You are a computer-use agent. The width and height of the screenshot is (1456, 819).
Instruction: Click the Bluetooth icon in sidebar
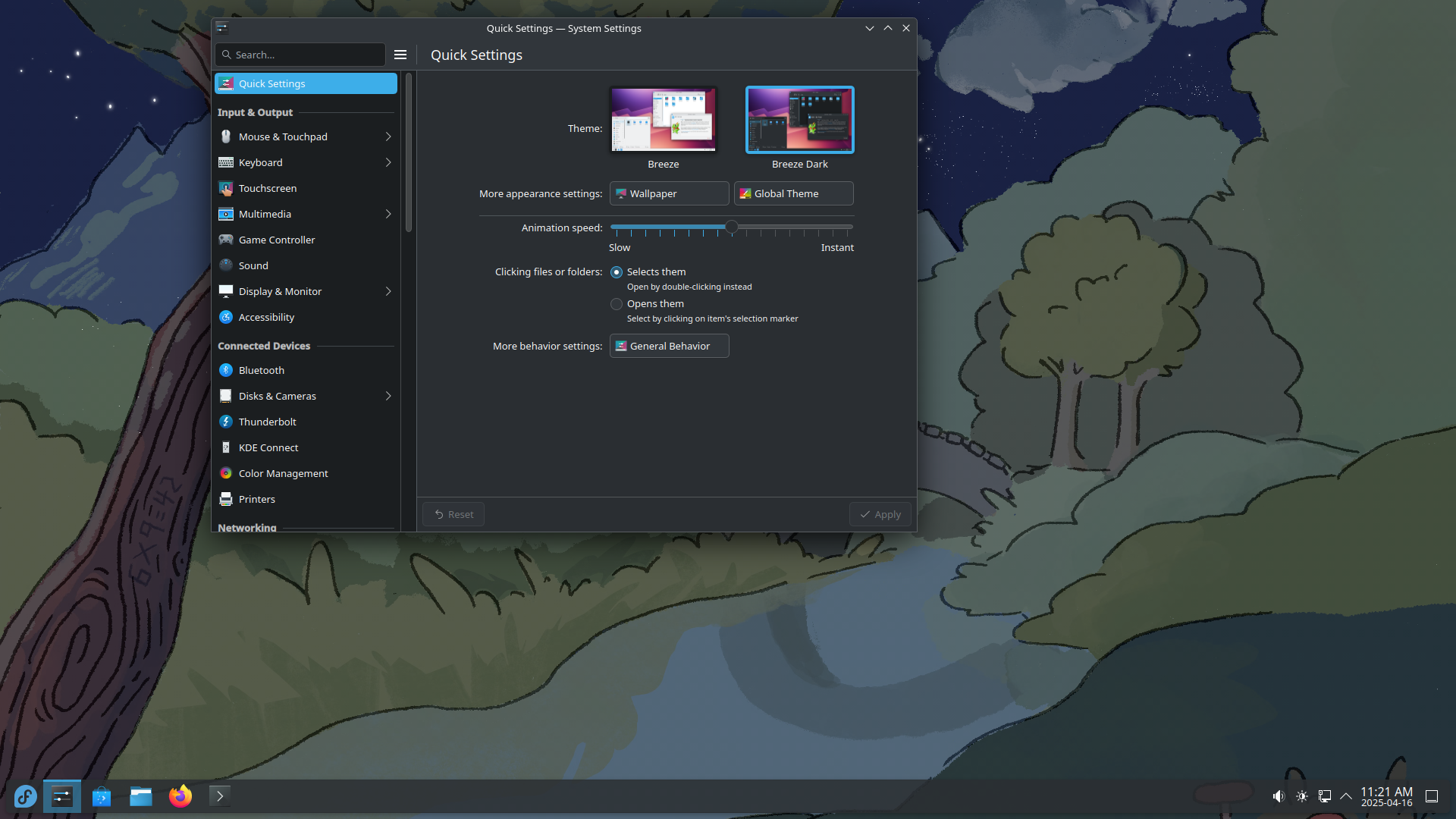tap(226, 370)
